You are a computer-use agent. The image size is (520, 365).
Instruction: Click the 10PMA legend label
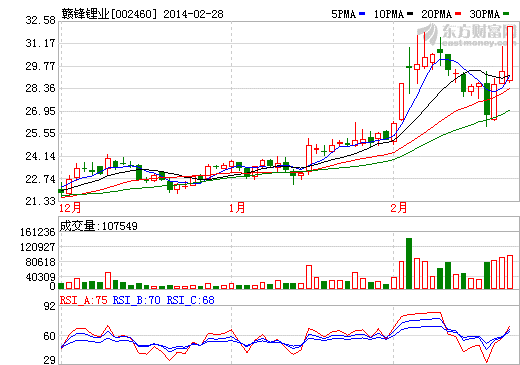(x=389, y=14)
